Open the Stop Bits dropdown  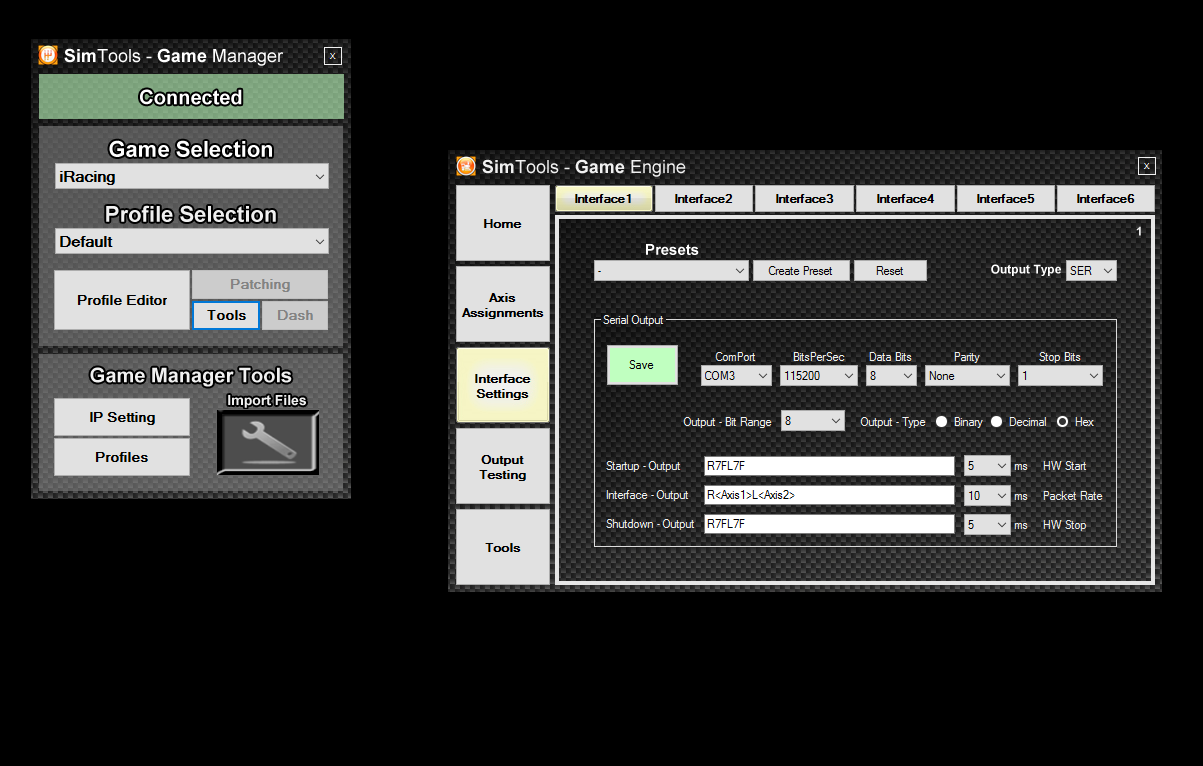tap(1060, 376)
